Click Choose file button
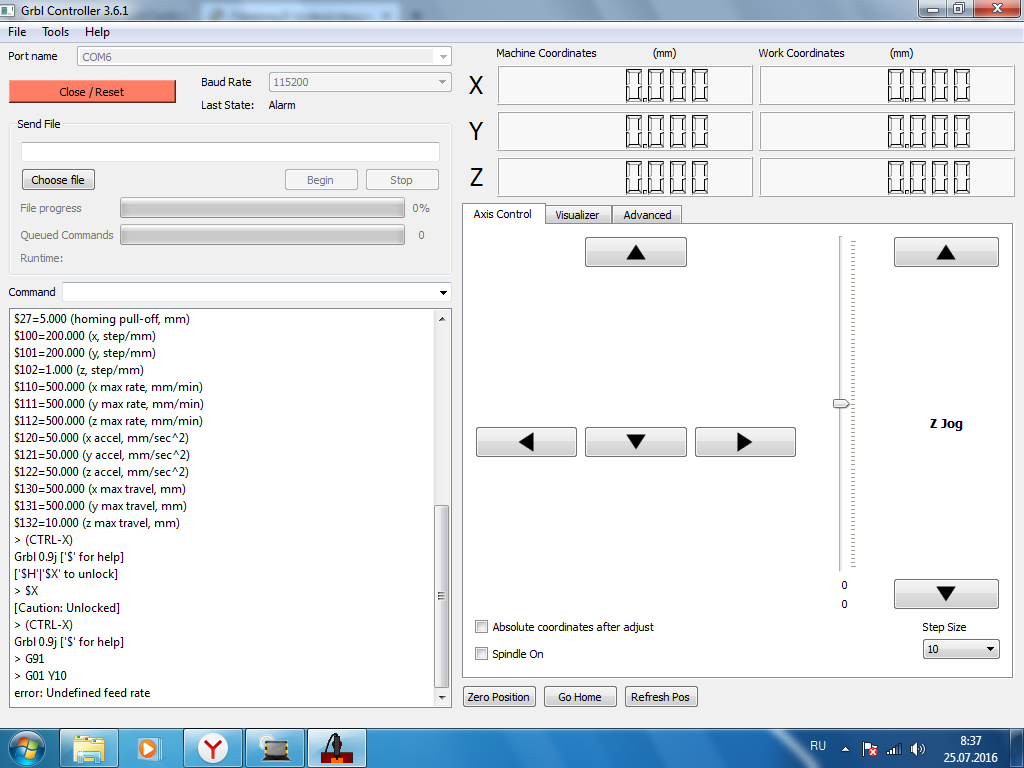1024x768 pixels. pyautogui.click(x=58, y=180)
